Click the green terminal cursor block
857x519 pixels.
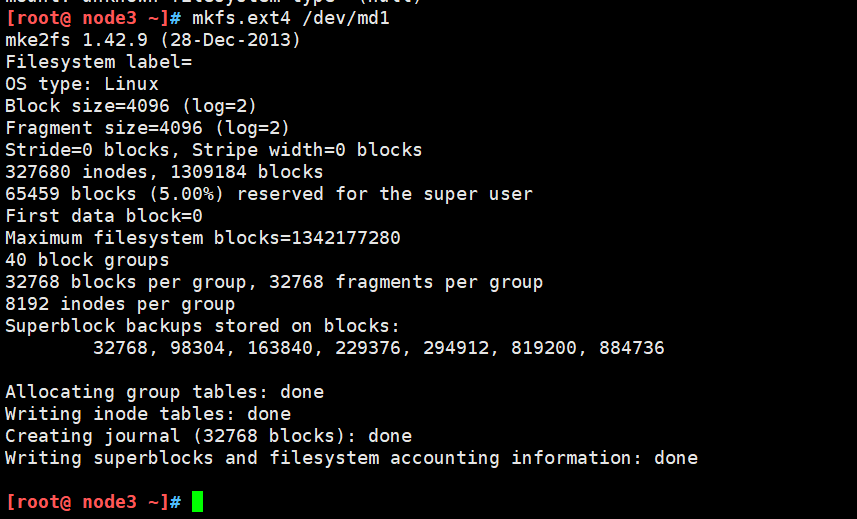pos(197,502)
